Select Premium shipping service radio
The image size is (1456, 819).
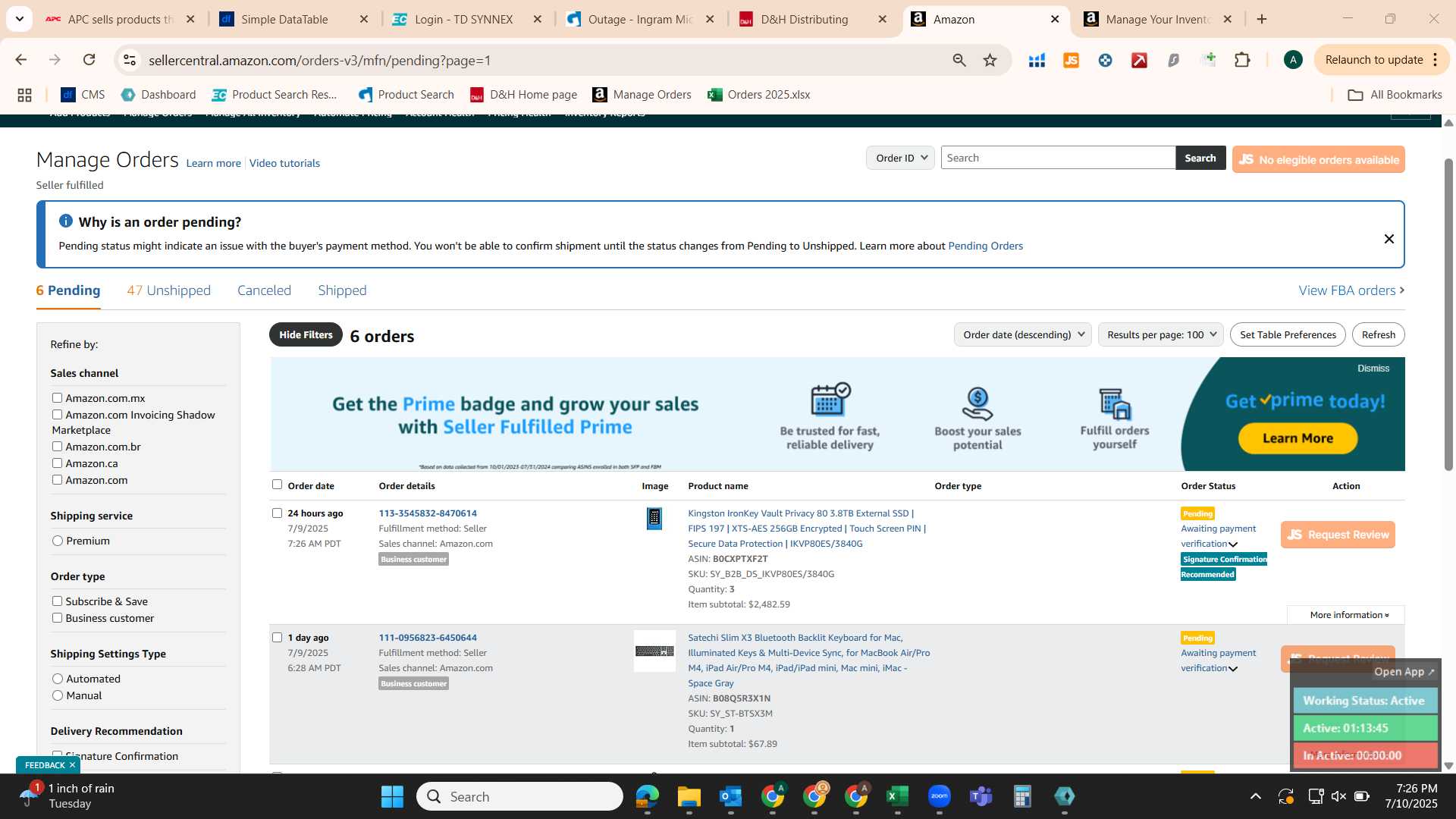[x=58, y=541]
